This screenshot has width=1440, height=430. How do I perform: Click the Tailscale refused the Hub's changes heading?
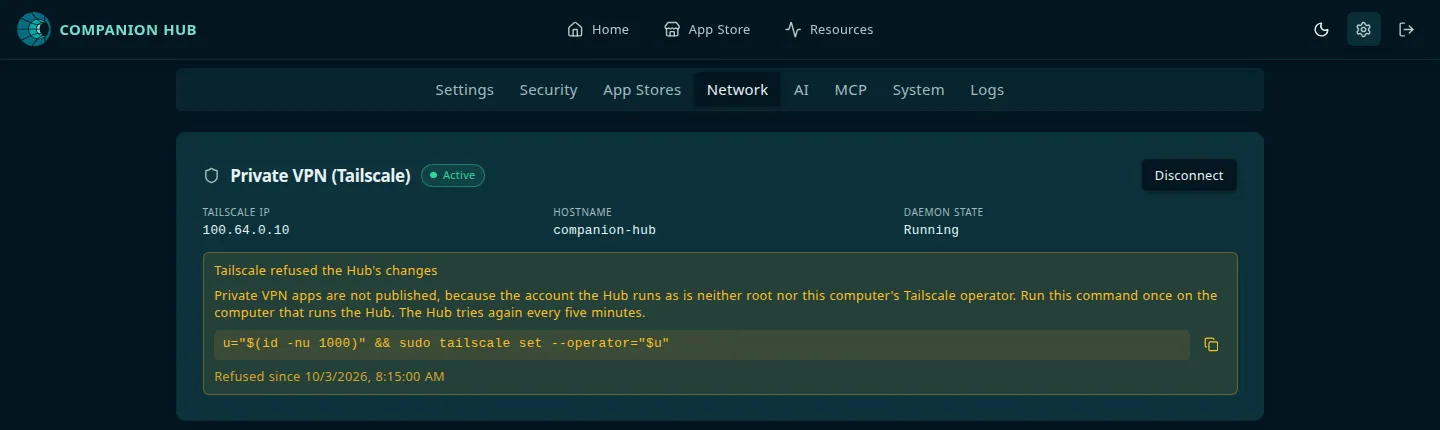(x=326, y=270)
